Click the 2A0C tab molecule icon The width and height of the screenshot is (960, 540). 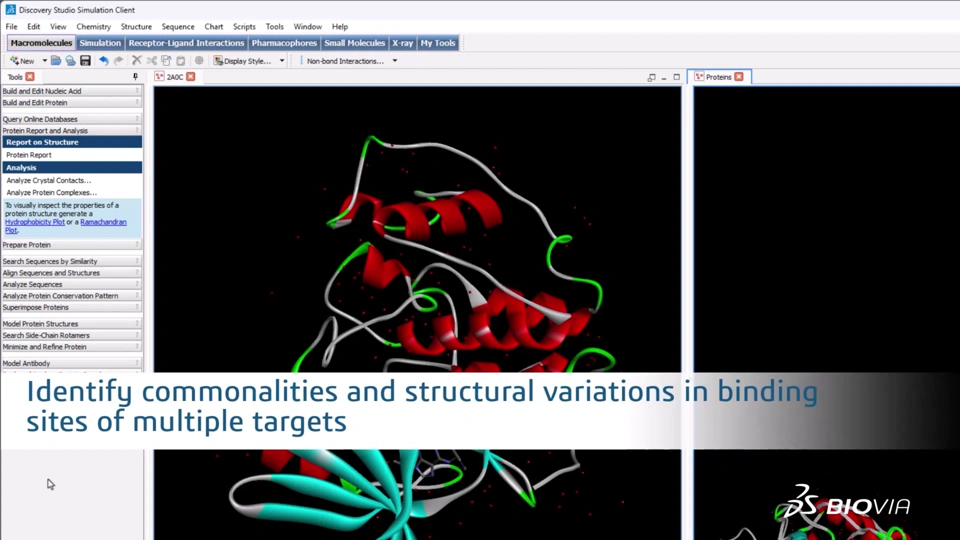[x=160, y=77]
